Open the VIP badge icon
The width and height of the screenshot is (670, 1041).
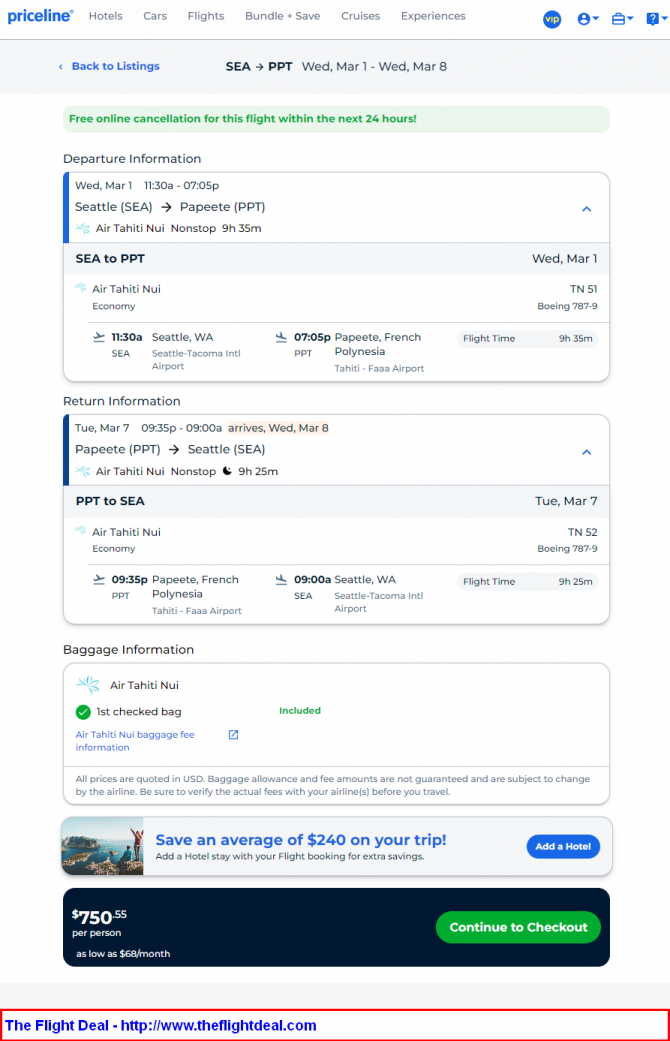pyautogui.click(x=552, y=19)
